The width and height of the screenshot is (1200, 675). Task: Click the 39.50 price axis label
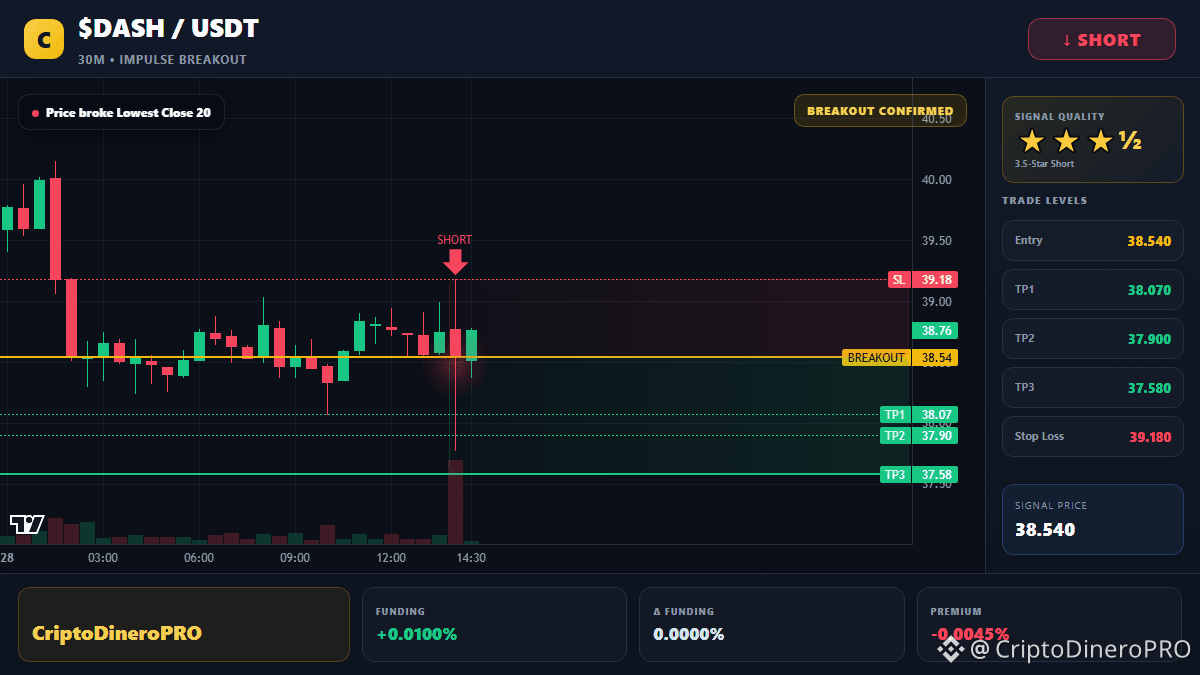[x=937, y=241]
